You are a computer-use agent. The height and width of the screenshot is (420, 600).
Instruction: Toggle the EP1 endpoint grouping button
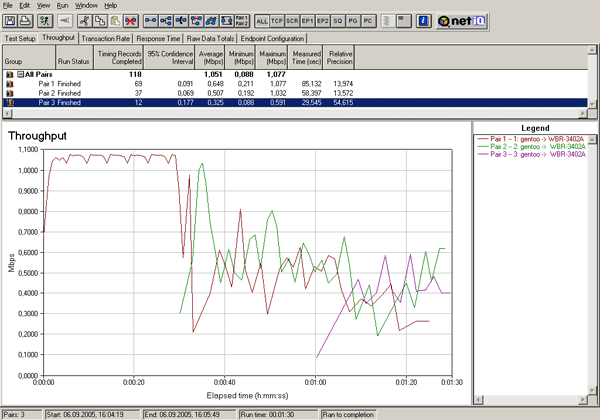point(307,21)
